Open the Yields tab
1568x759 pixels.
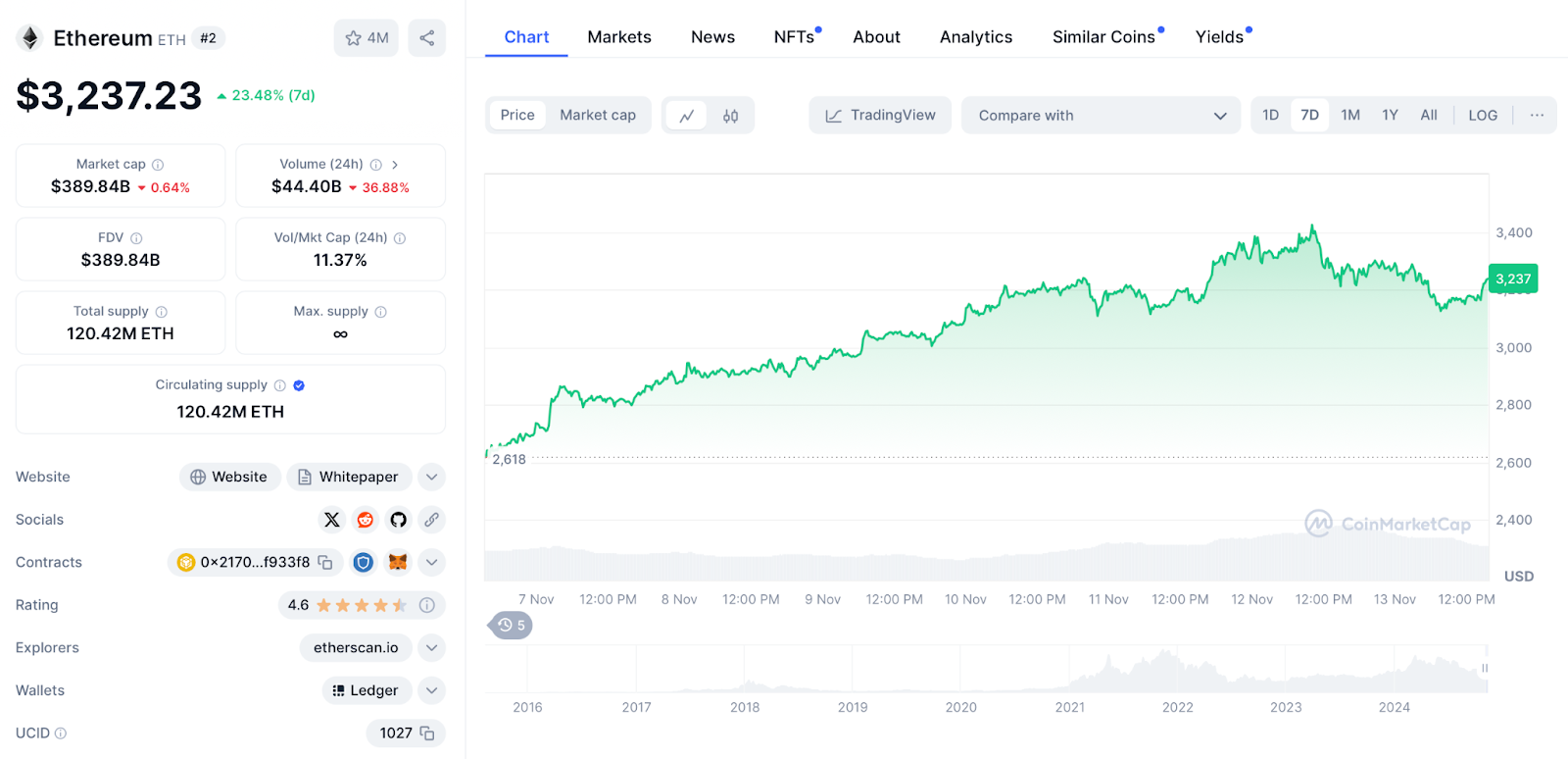(1220, 37)
